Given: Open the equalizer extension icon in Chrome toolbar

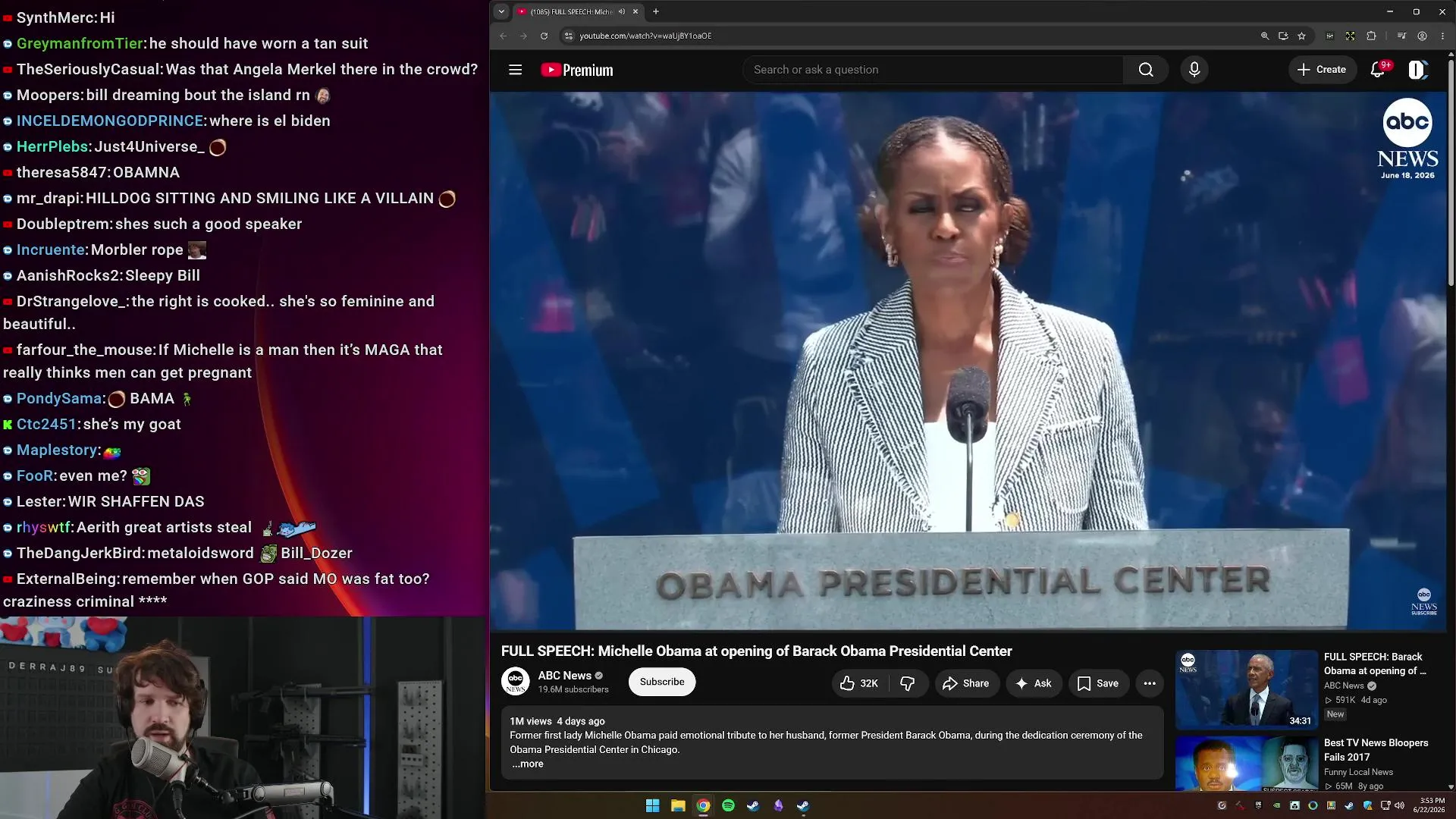Looking at the screenshot, I should tap(1329, 36).
